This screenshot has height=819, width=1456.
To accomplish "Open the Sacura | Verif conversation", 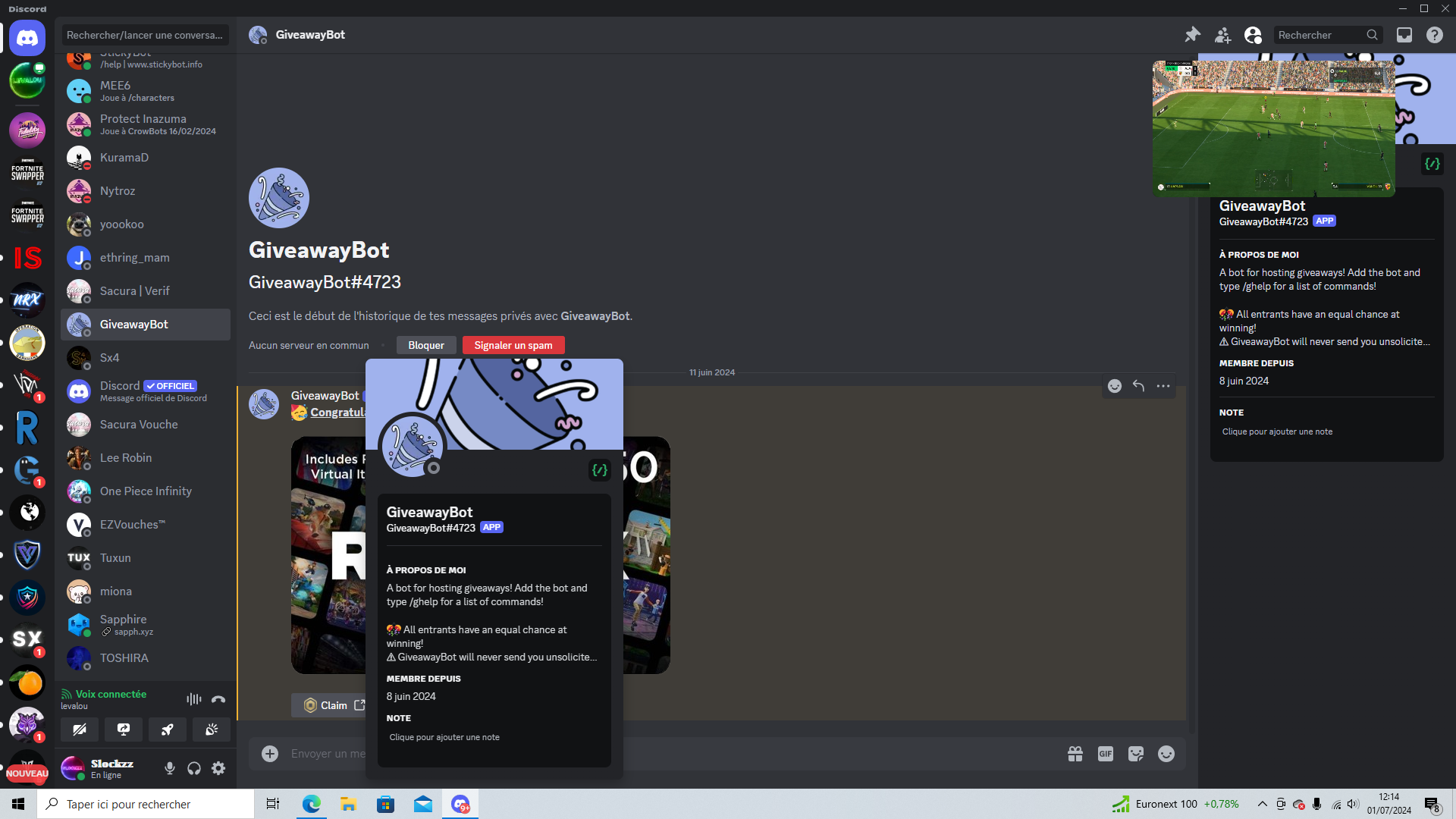I will [x=146, y=291].
